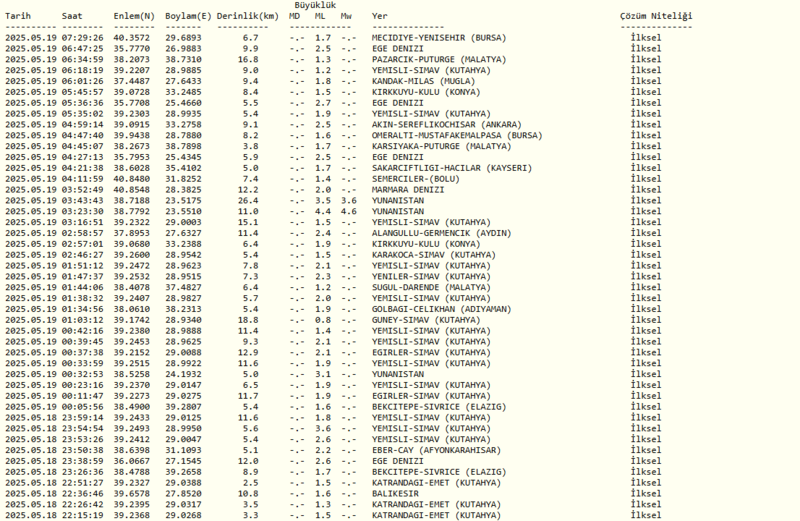Click the 'Derinlik(km)' column header
The image size is (800, 521).
(247, 16)
